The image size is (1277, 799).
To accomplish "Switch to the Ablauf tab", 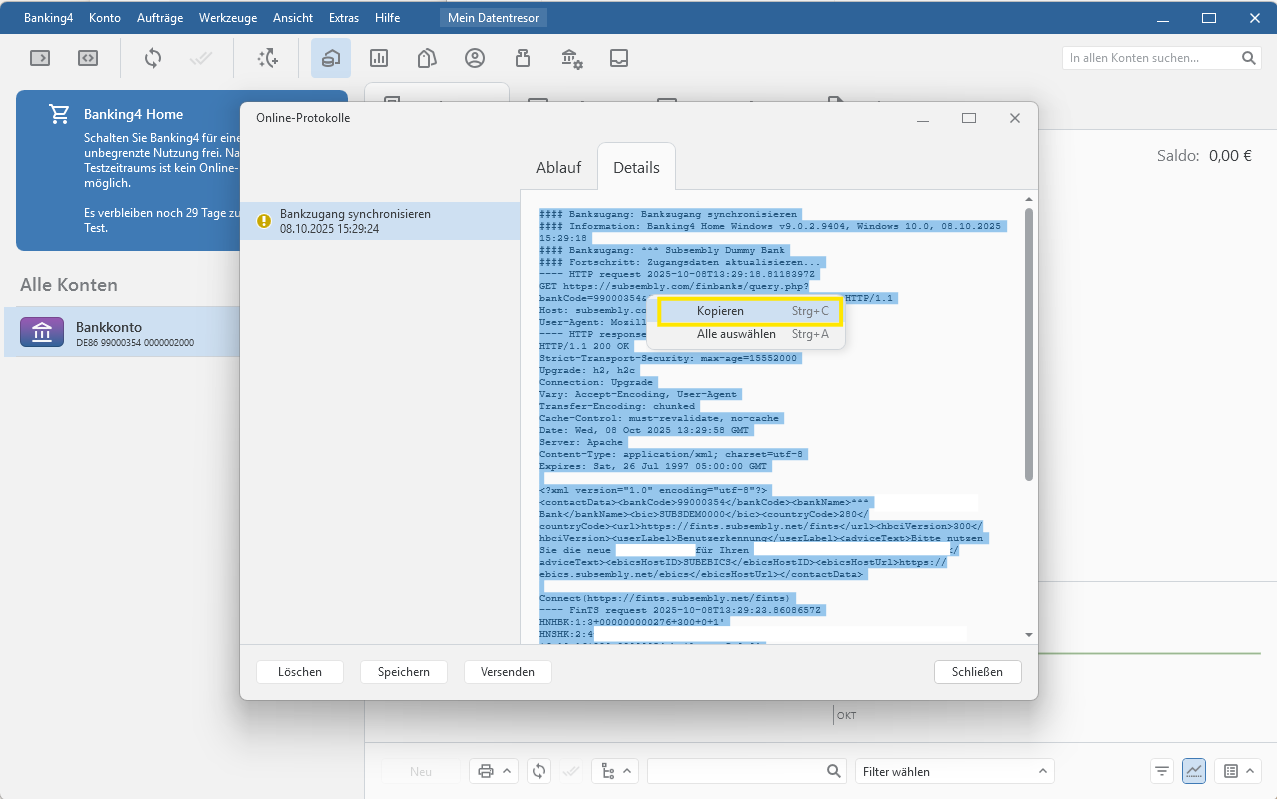I will 558,167.
